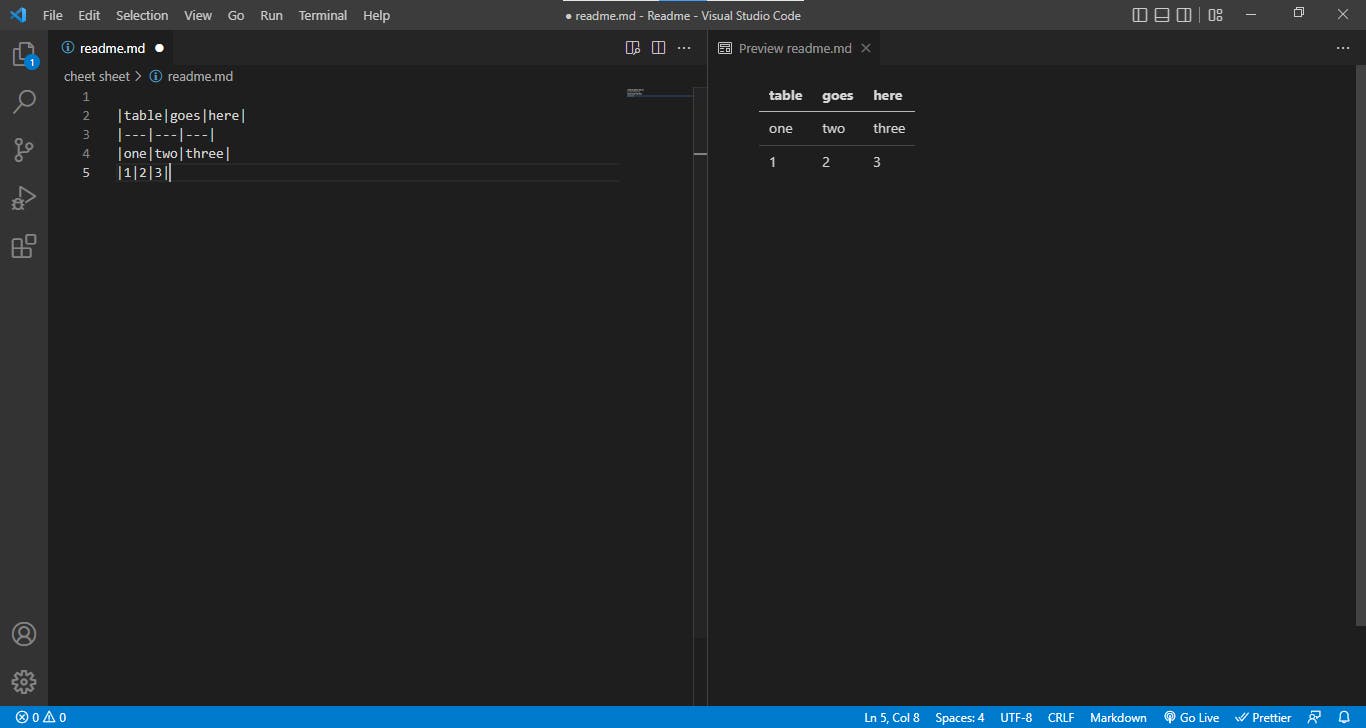Image resolution: width=1366 pixels, height=728 pixels.
Task: Click 'one' cell in preview table
Action: tap(781, 129)
